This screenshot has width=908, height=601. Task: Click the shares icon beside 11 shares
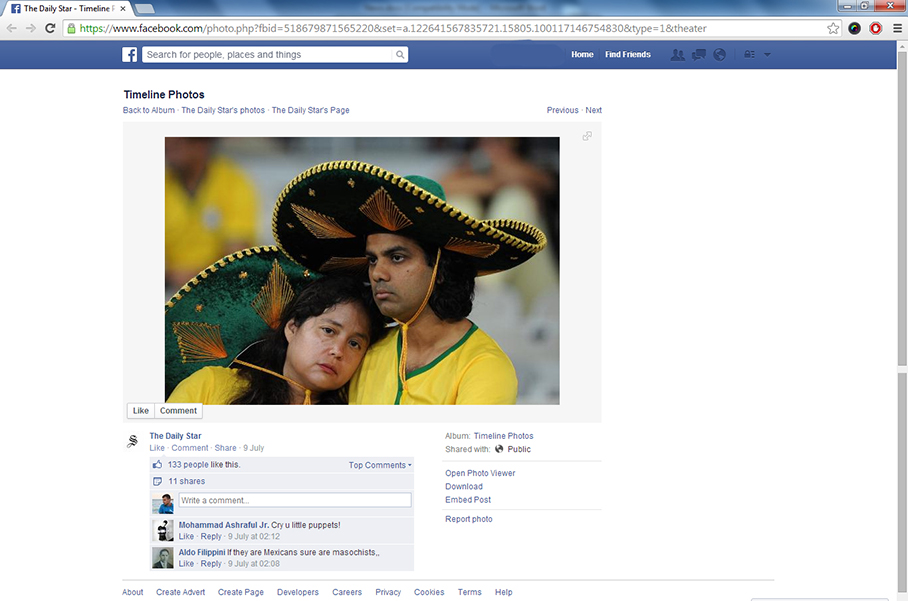pos(158,481)
